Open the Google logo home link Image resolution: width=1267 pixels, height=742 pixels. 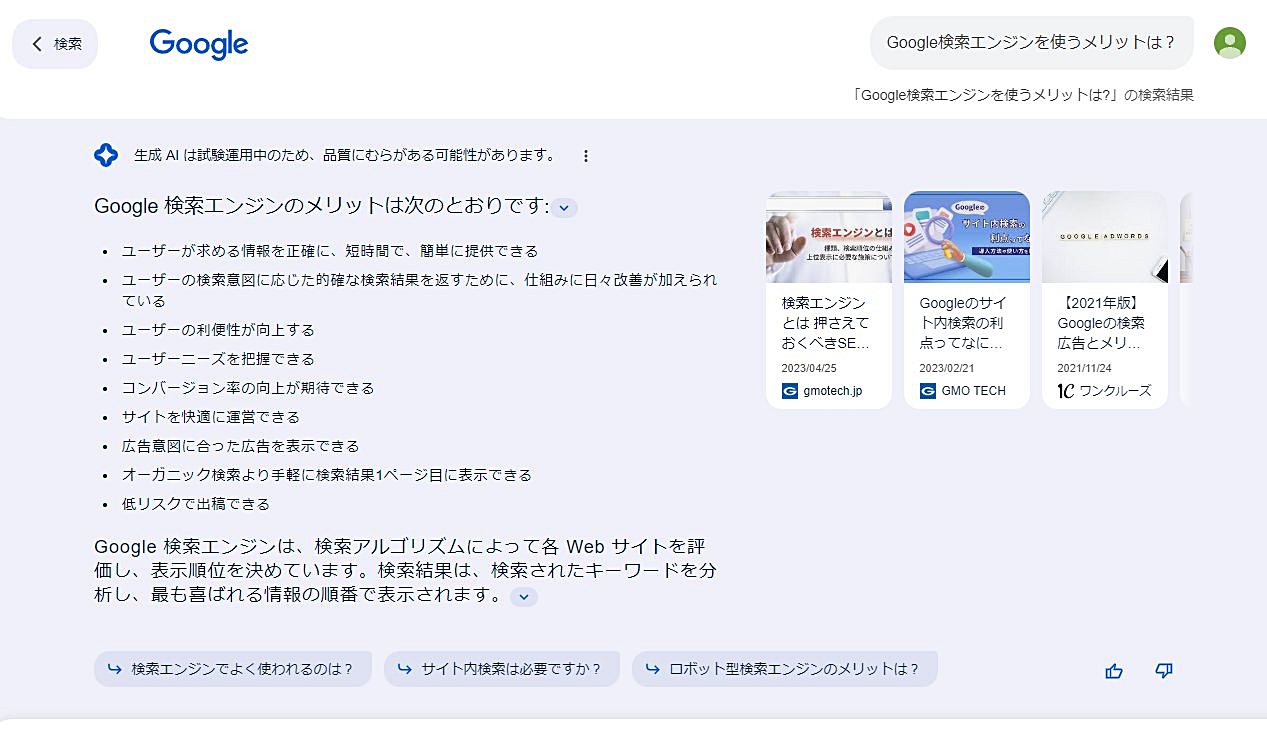tap(199, 44)
